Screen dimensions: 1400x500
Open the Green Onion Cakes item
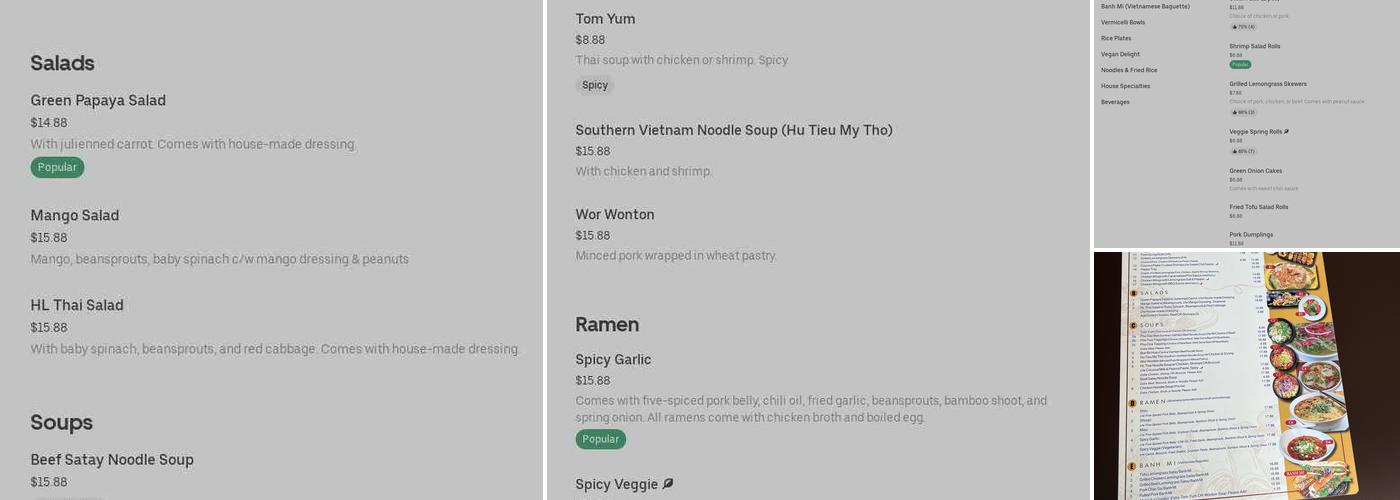(x=1255, y=171)
